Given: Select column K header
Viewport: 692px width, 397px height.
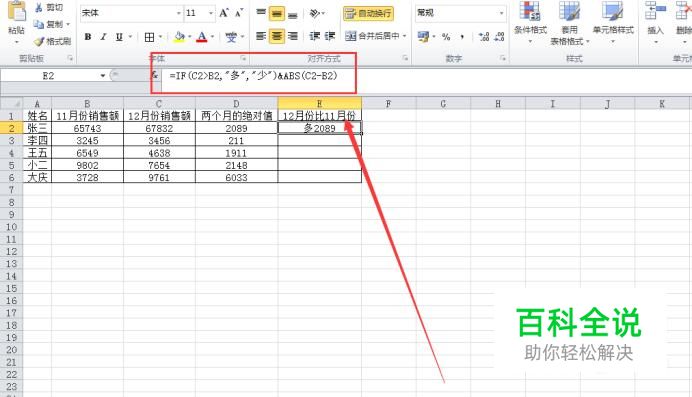Looking at the screenshot, I should coord(662,104).
